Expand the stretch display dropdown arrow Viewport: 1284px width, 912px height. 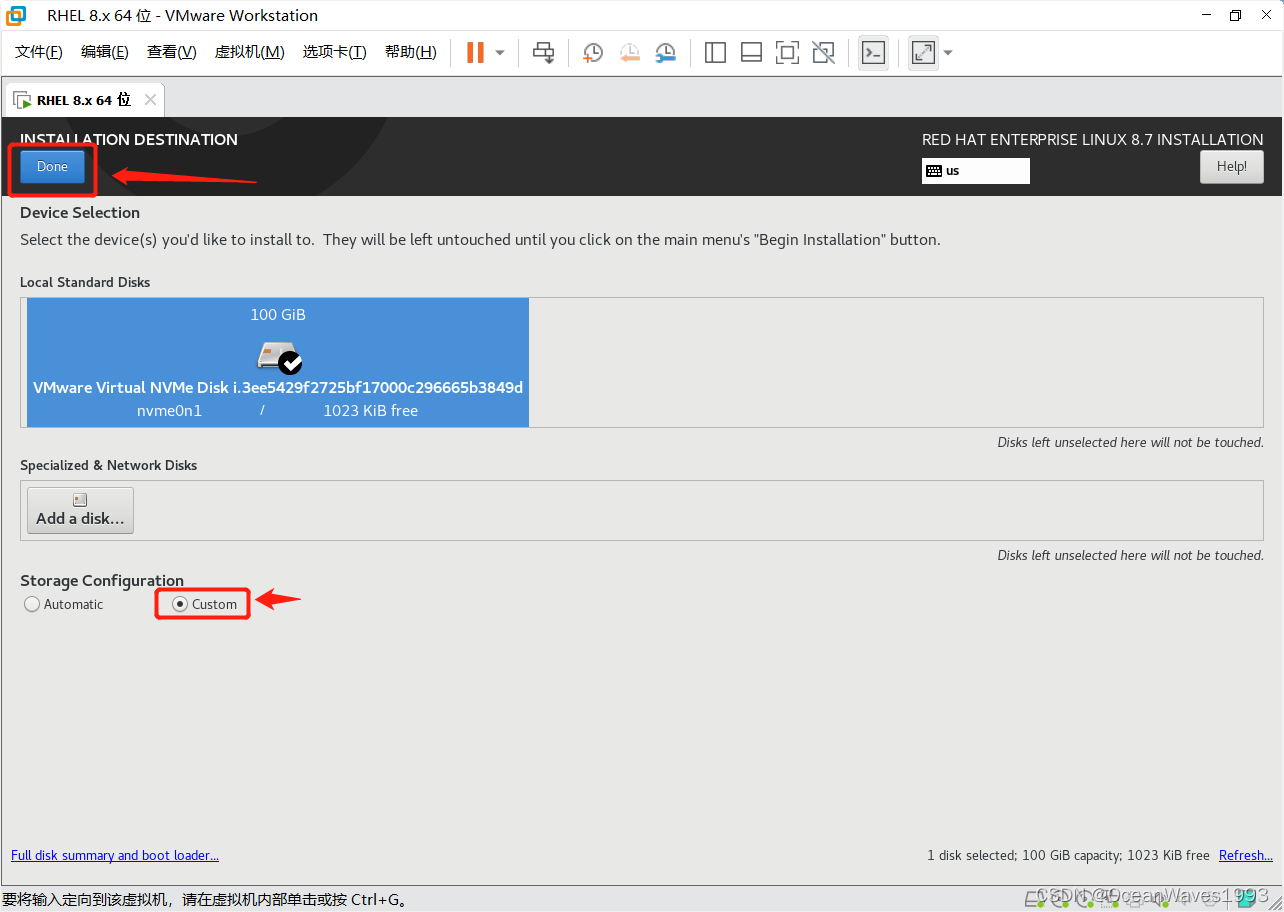click(948, 53)
